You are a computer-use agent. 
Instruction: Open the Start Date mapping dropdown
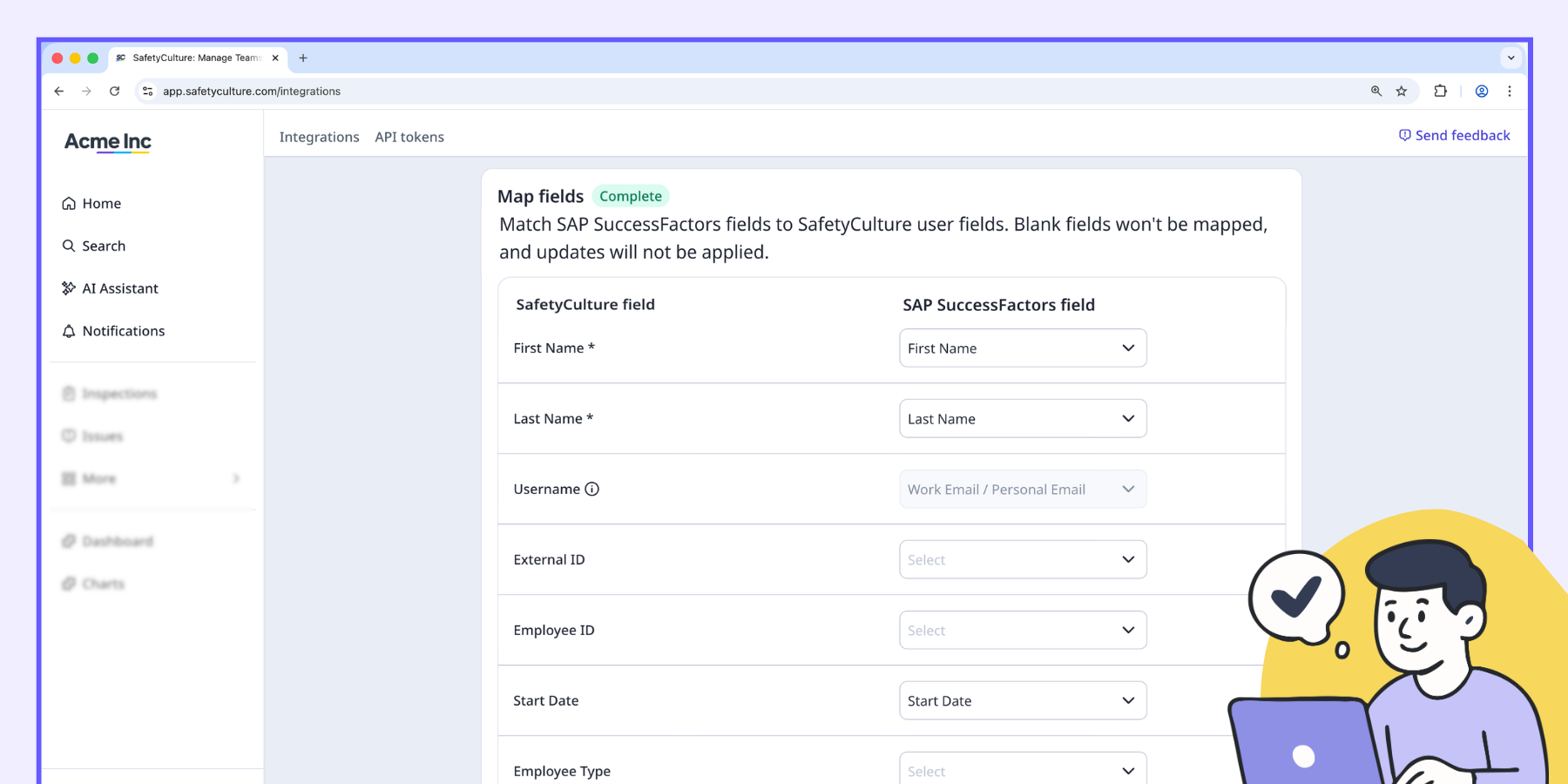point(1023,701)
